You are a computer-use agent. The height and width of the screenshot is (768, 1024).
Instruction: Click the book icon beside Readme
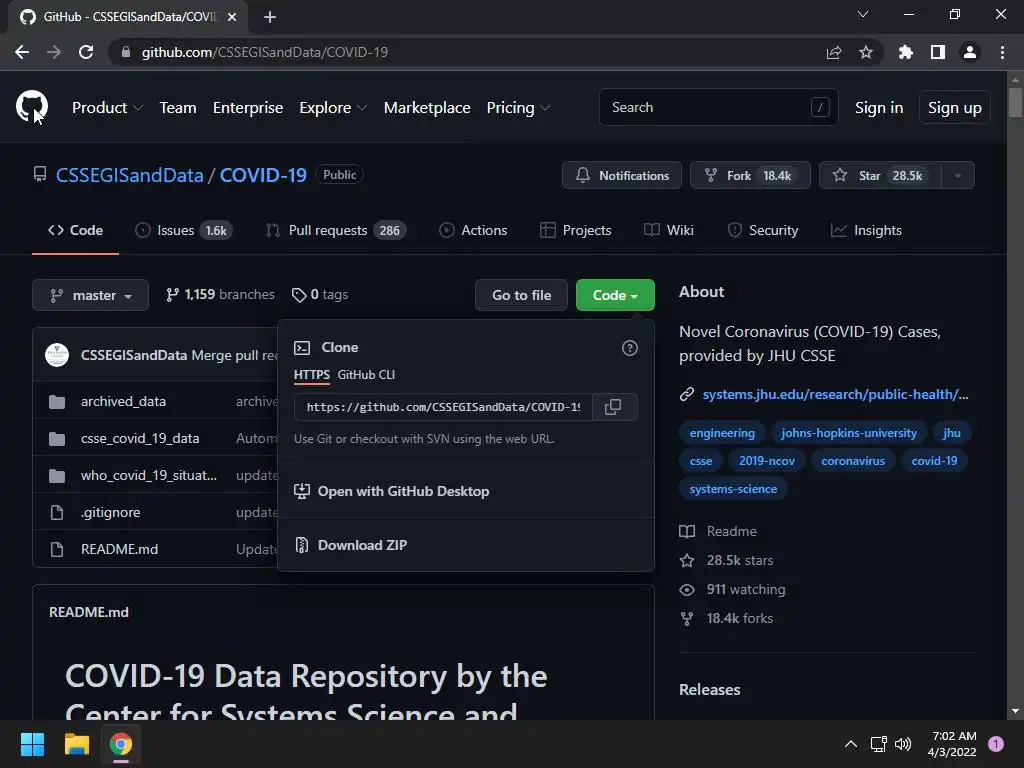686,532
